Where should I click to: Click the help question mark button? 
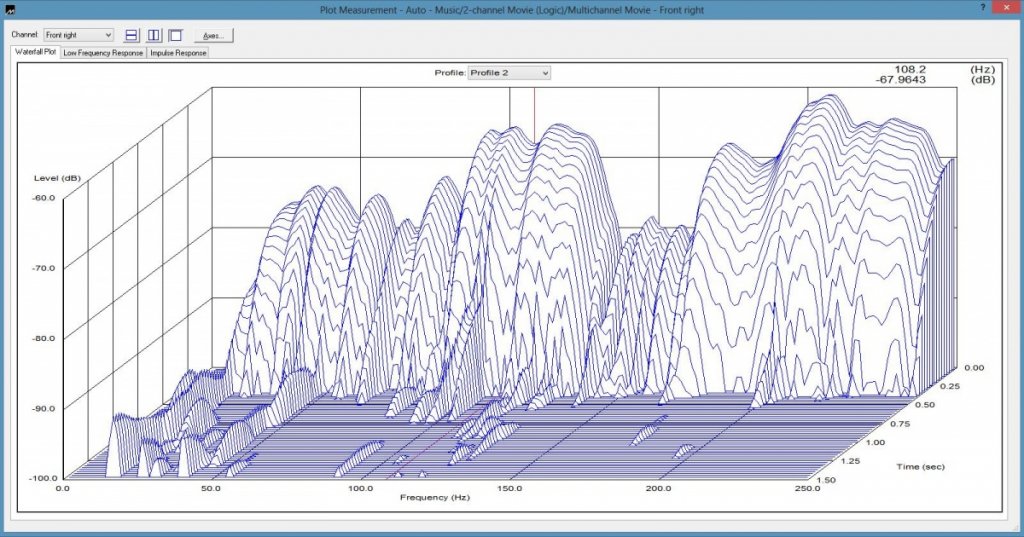983,7
